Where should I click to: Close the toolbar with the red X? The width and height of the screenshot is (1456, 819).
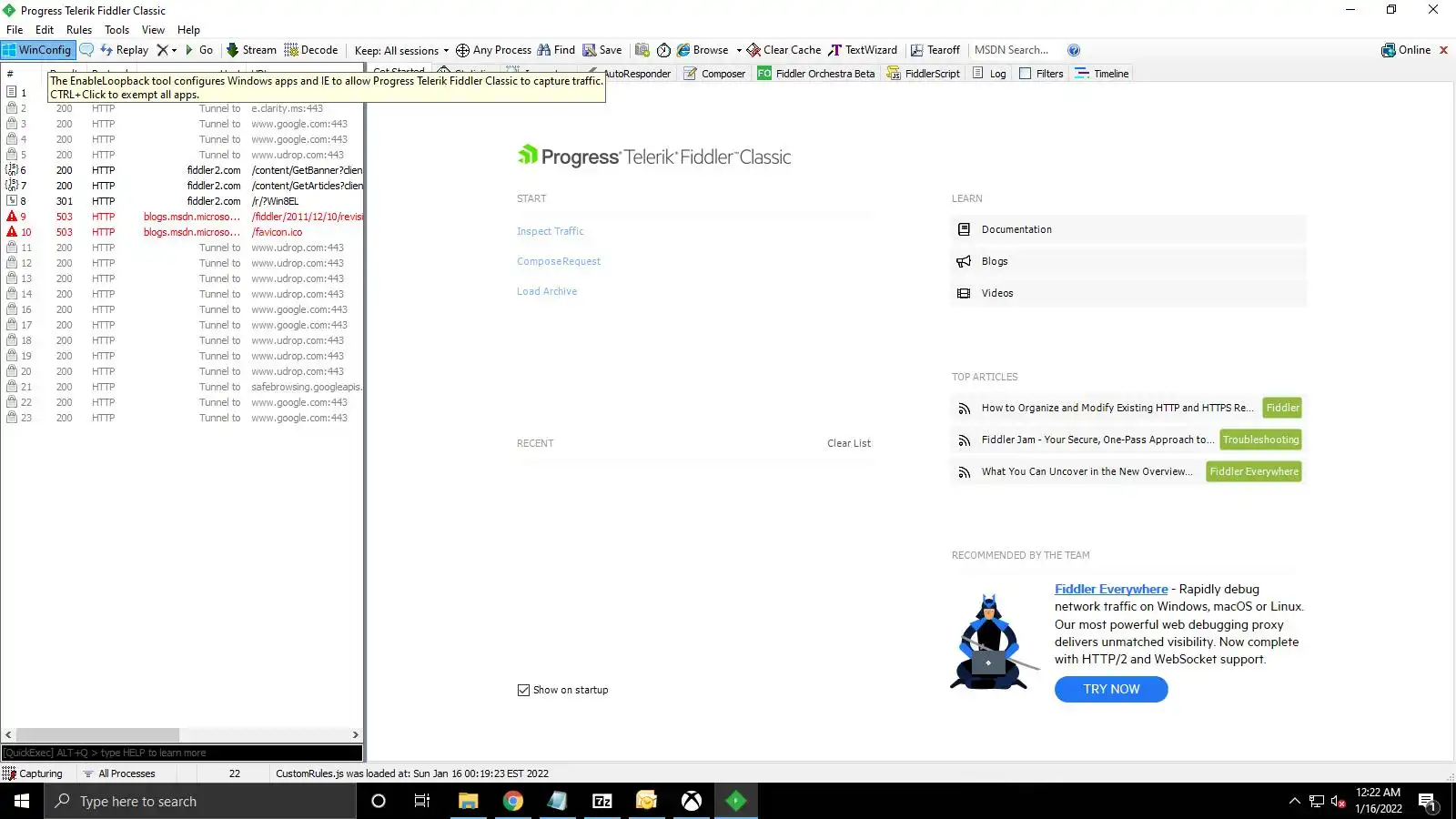(1443, 50)
